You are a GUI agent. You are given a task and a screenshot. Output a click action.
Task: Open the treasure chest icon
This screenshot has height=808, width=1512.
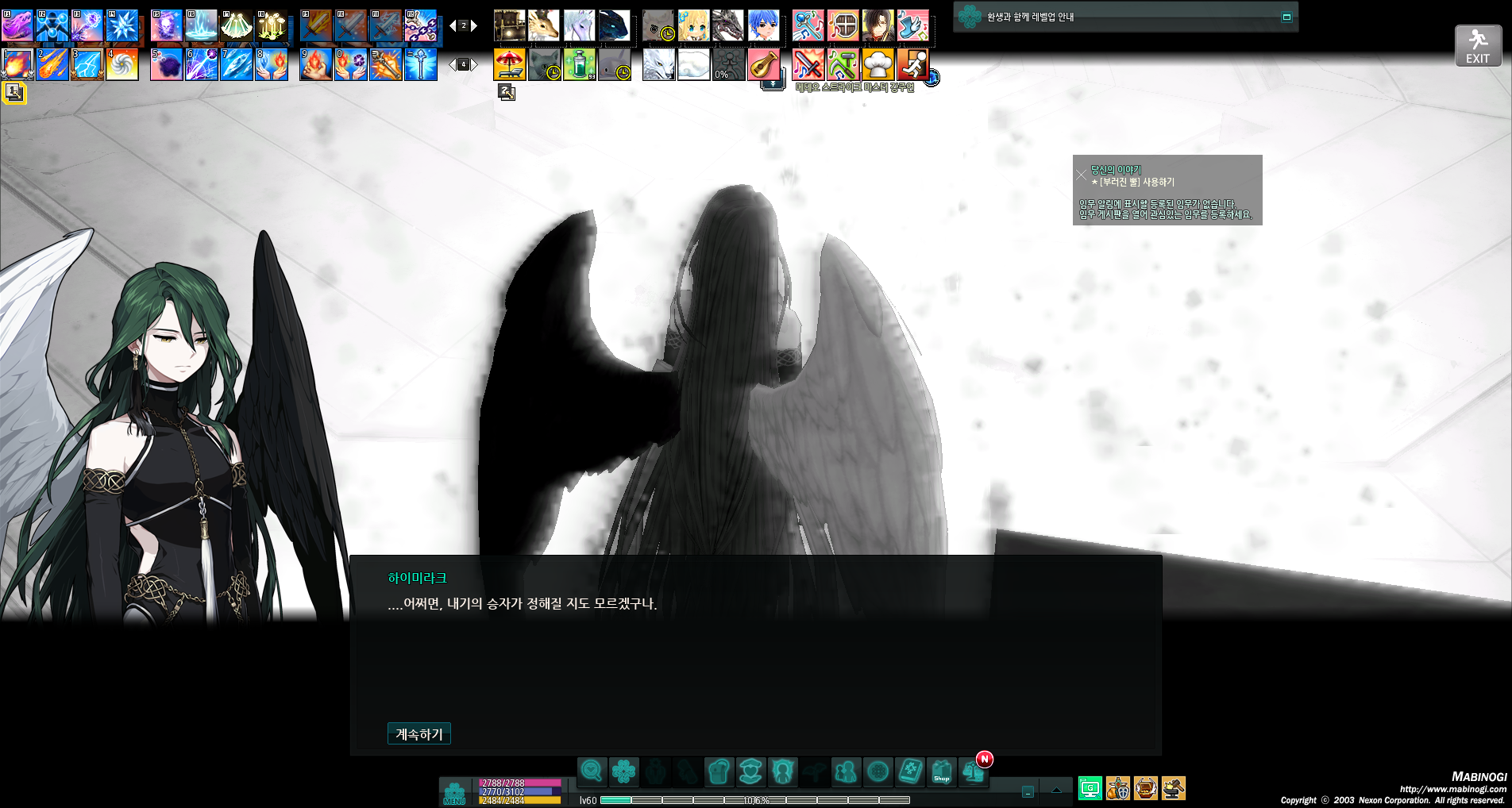coord(1146,788)
